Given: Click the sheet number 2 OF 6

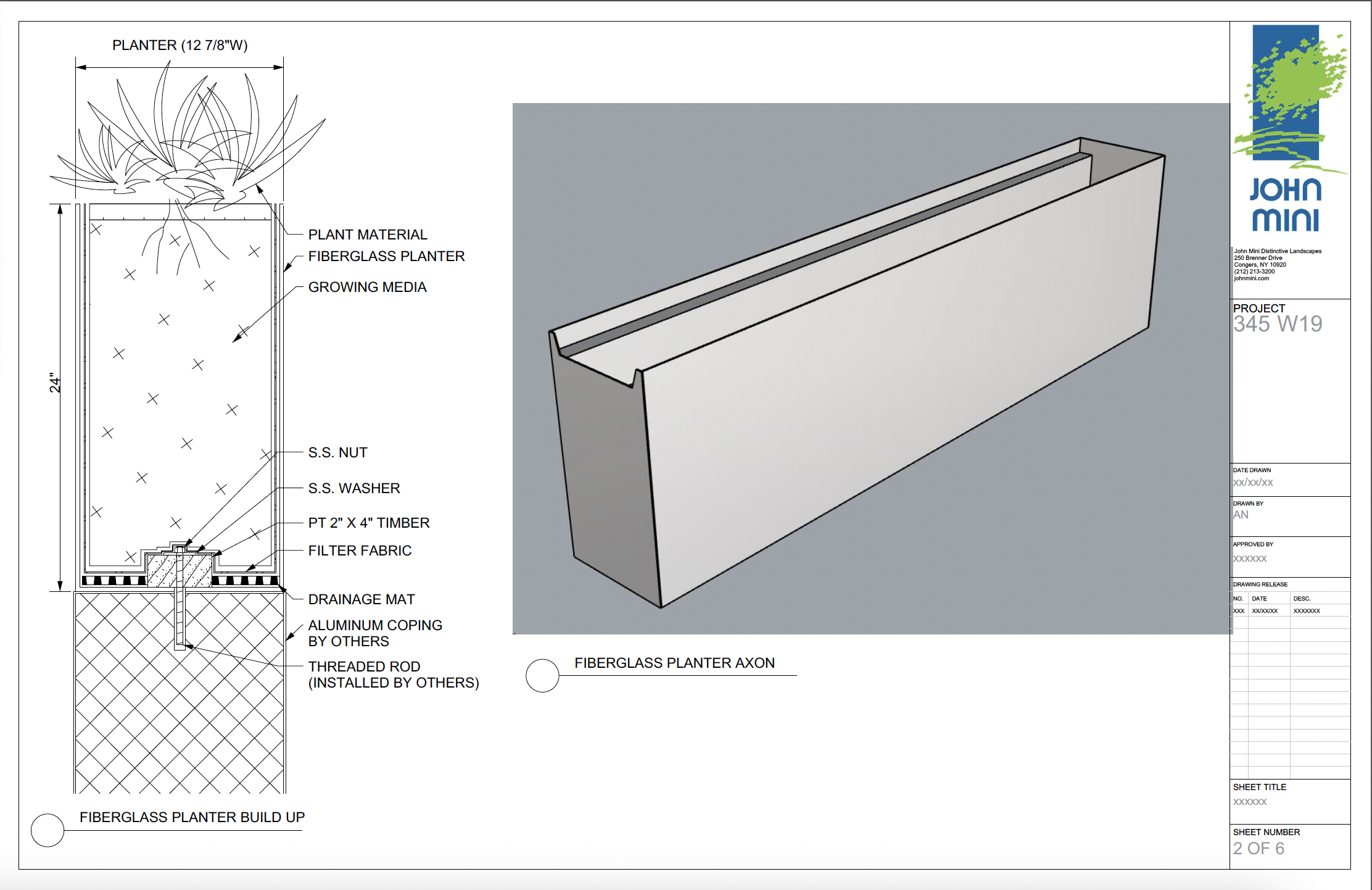Looking at the screenshot, I should (1258, 848).
